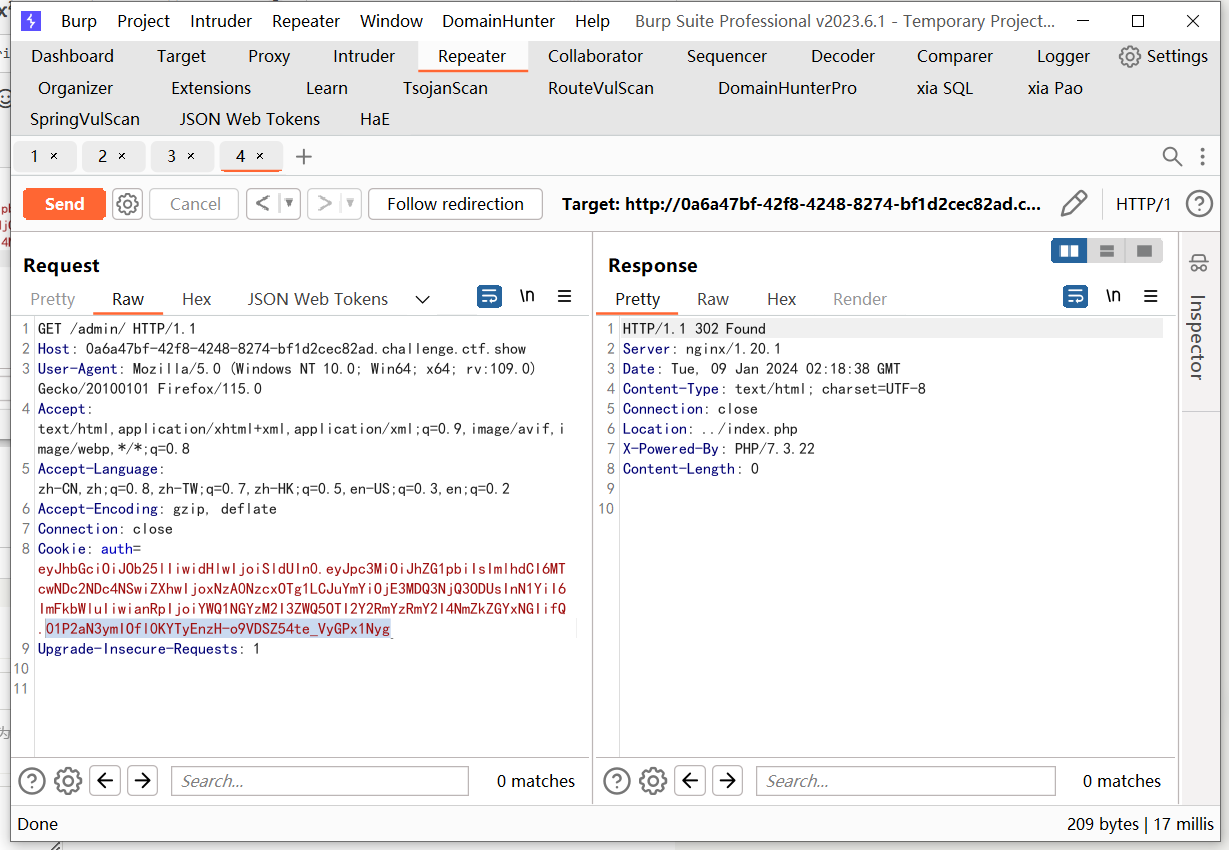Open the Response panel hamburger menu
This screenshot has height=850, width=1229.
tap(1150, 297)
